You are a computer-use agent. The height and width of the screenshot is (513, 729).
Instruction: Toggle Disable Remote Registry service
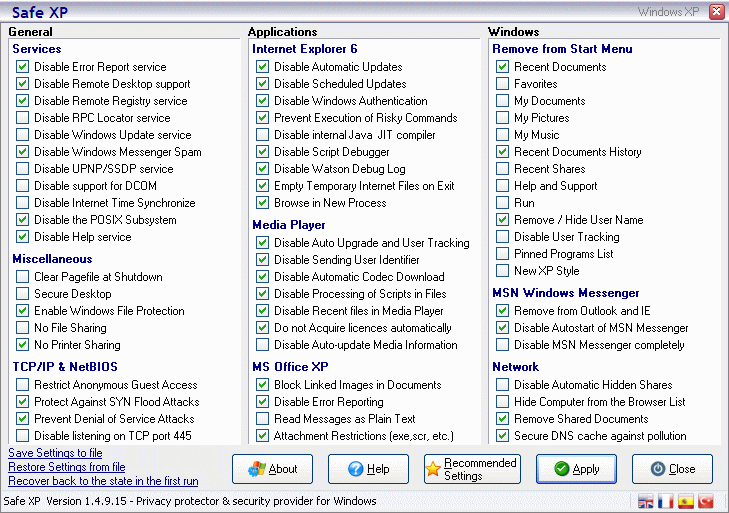22,100
